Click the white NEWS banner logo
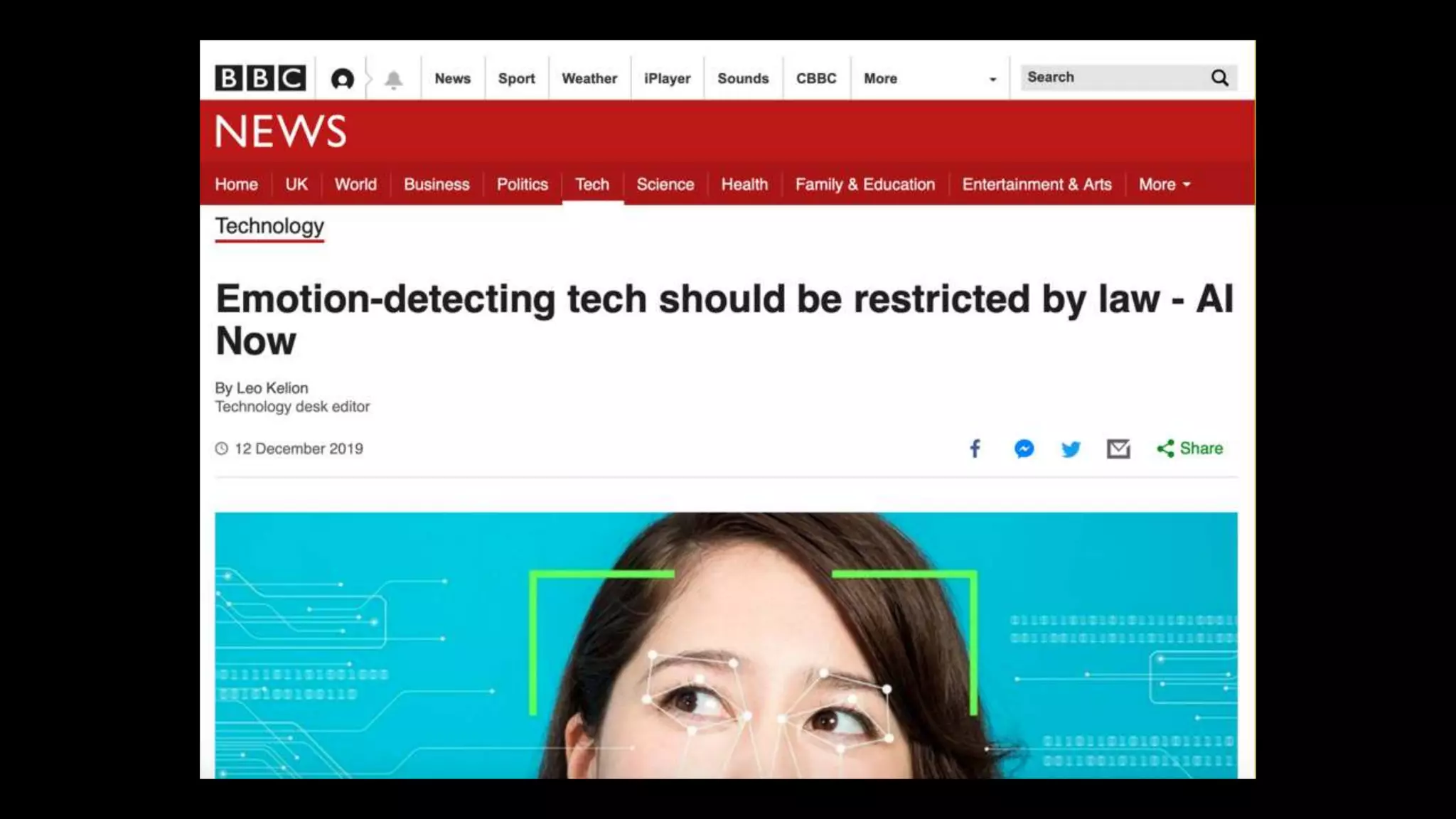The height and width of the screenshot is (819, 1456). pos(281,132)
